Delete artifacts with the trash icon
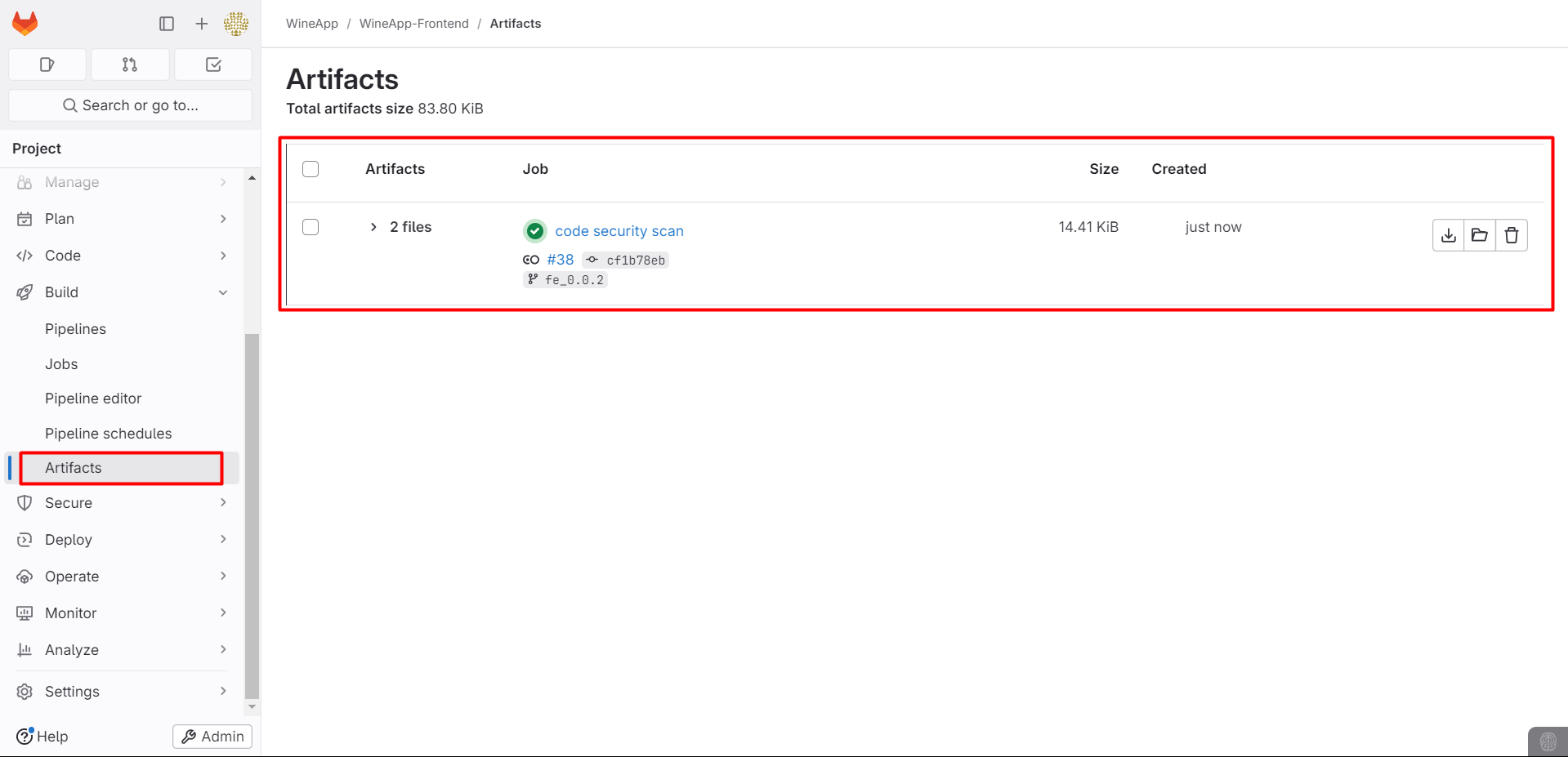This screenshot has width=1568, height=757. 1511,235
